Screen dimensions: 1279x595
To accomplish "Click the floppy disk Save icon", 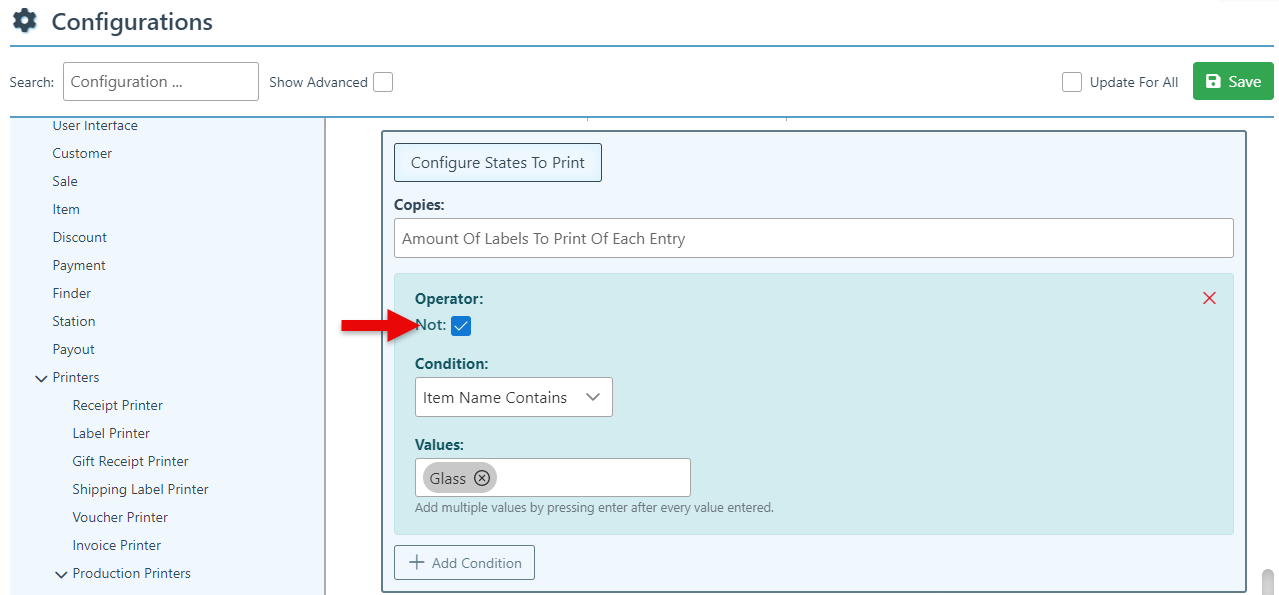I will point(1214,82).
